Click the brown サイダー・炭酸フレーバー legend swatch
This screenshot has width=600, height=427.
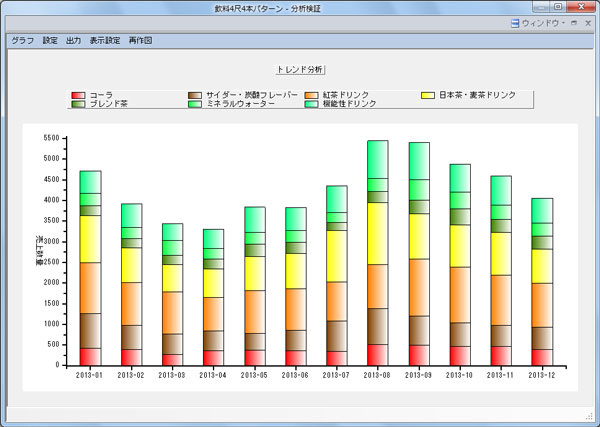click(x=195, y=95)
